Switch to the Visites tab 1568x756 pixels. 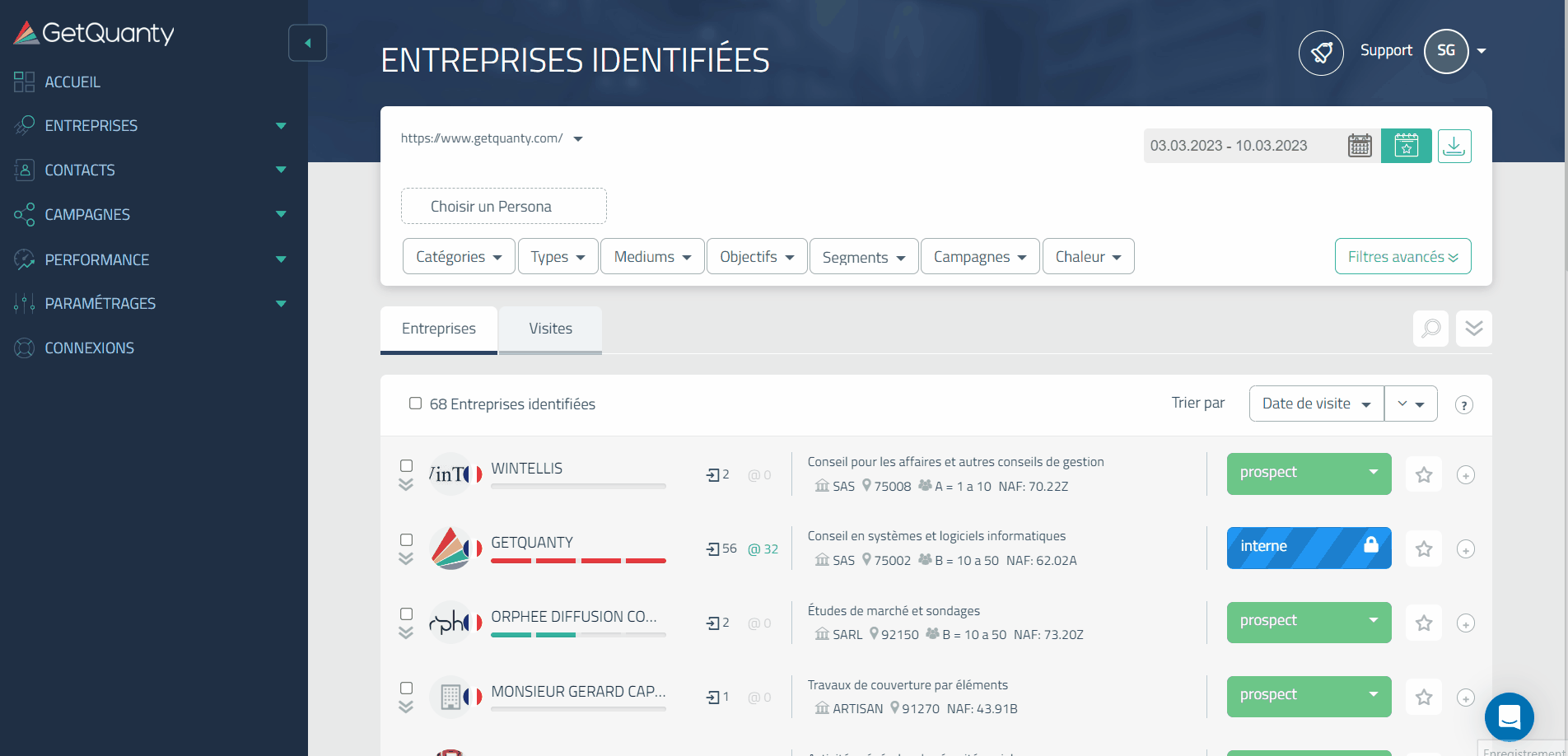(x=550, y=329)
